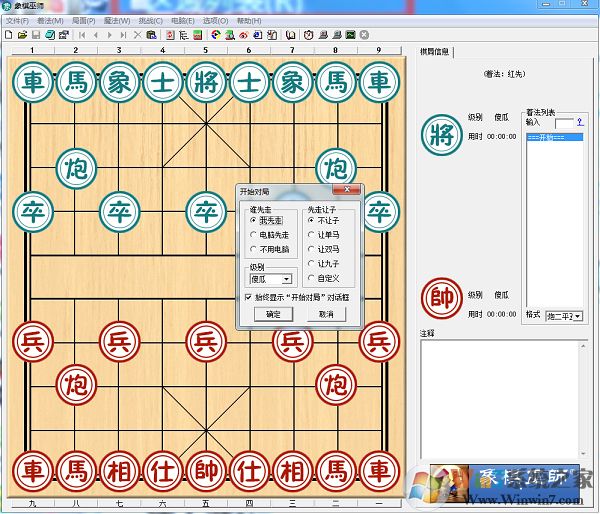Click the clock timer icon
600x514 pixels.
tap(309, 35)
